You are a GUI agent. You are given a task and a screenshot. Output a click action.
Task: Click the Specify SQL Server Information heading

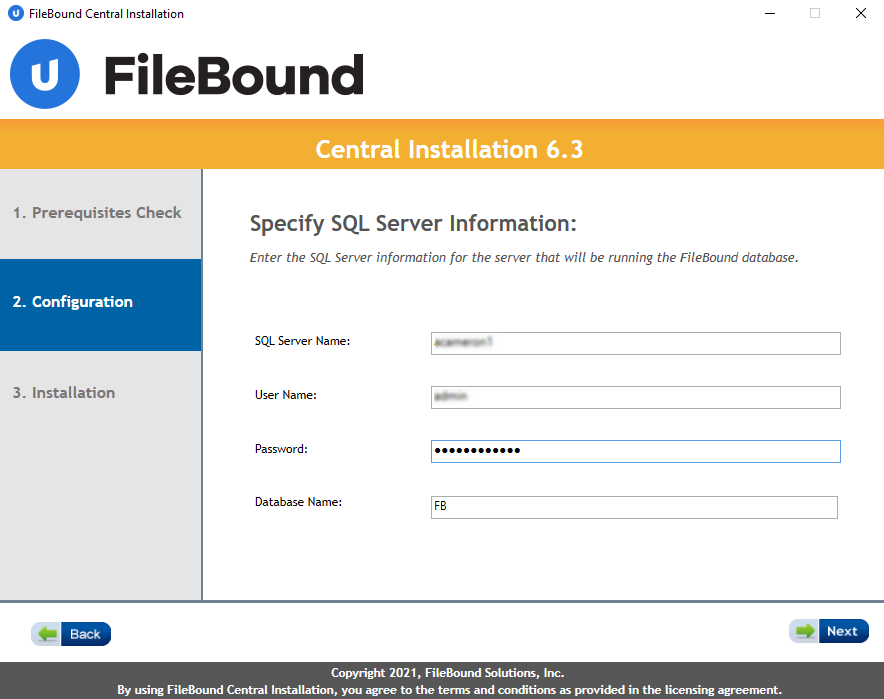(x=413, y=223)
